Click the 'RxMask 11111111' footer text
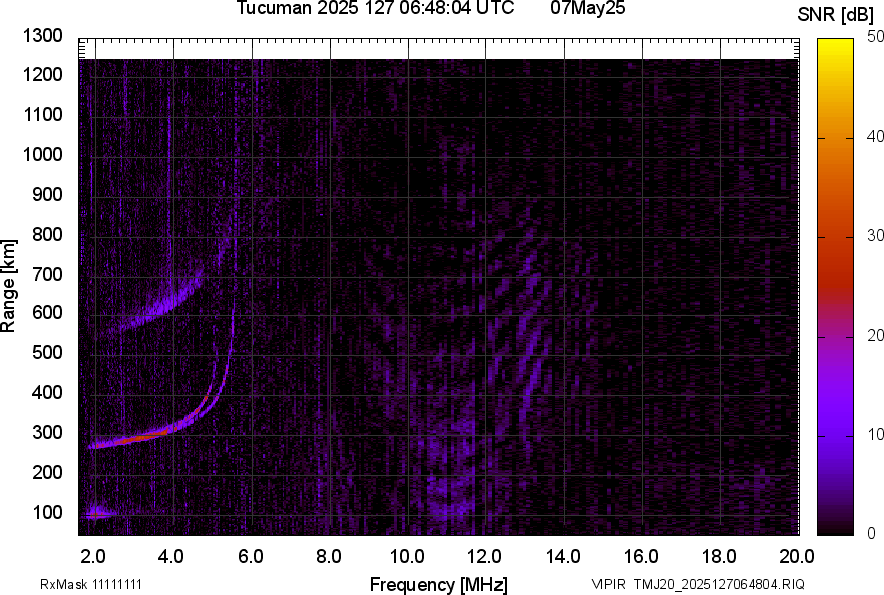This screenshot has width=884, height=595. coord(91,584)
